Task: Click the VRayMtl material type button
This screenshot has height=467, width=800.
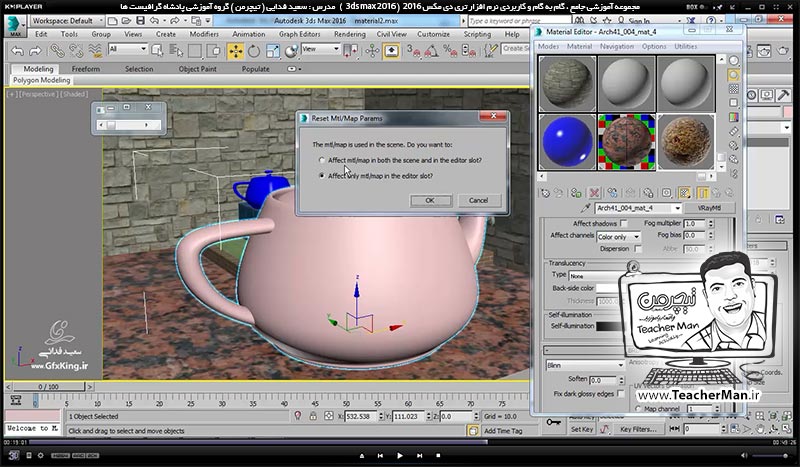Action: pos(709,208)
